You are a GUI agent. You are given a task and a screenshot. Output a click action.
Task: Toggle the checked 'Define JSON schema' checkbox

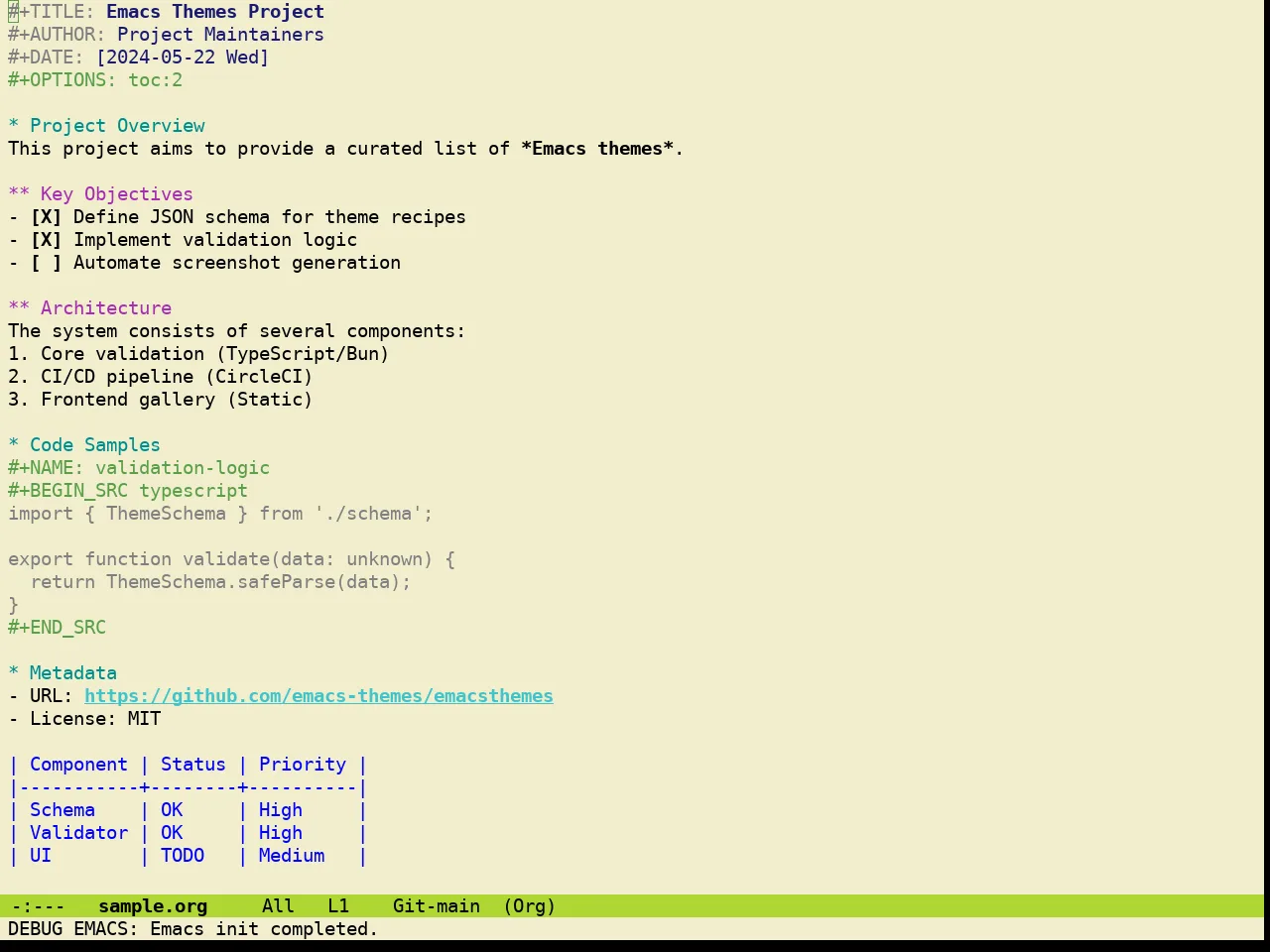point(46,217)
